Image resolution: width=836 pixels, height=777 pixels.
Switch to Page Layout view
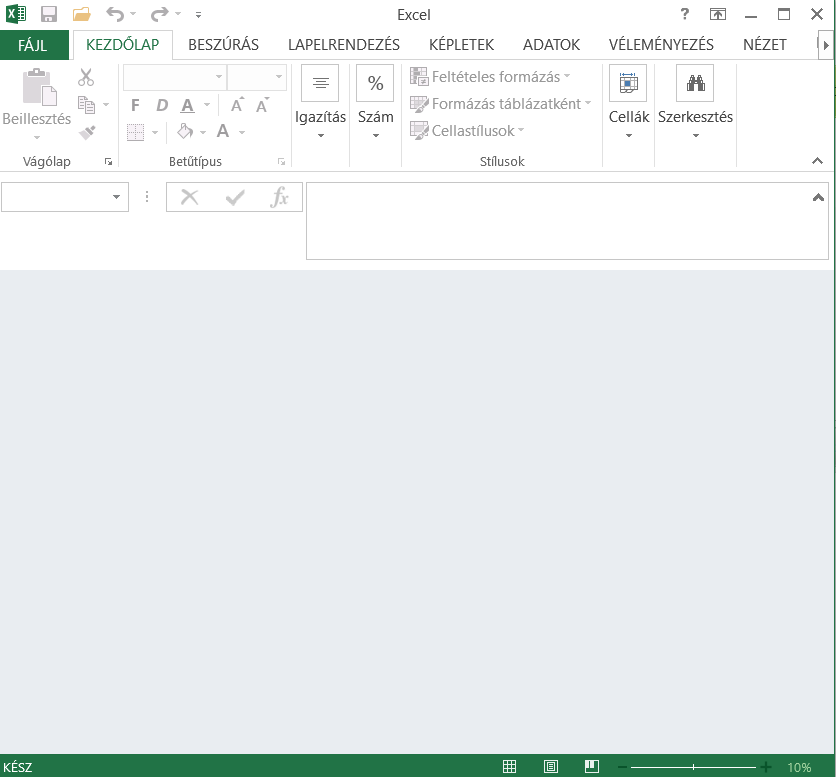[551, 766]
